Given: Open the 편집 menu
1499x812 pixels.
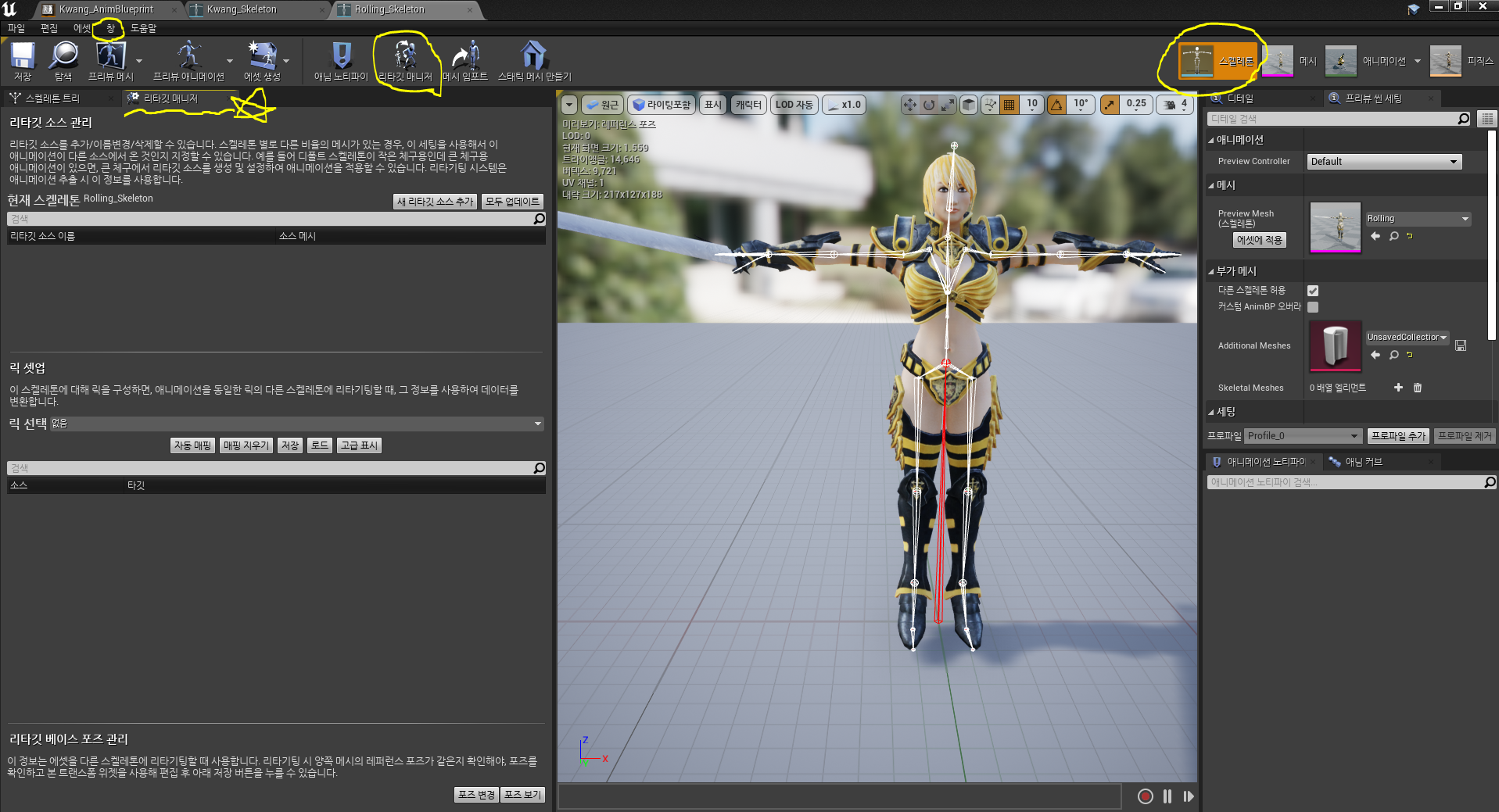Looking at the screenshot, I should click(x=49, y=28).
